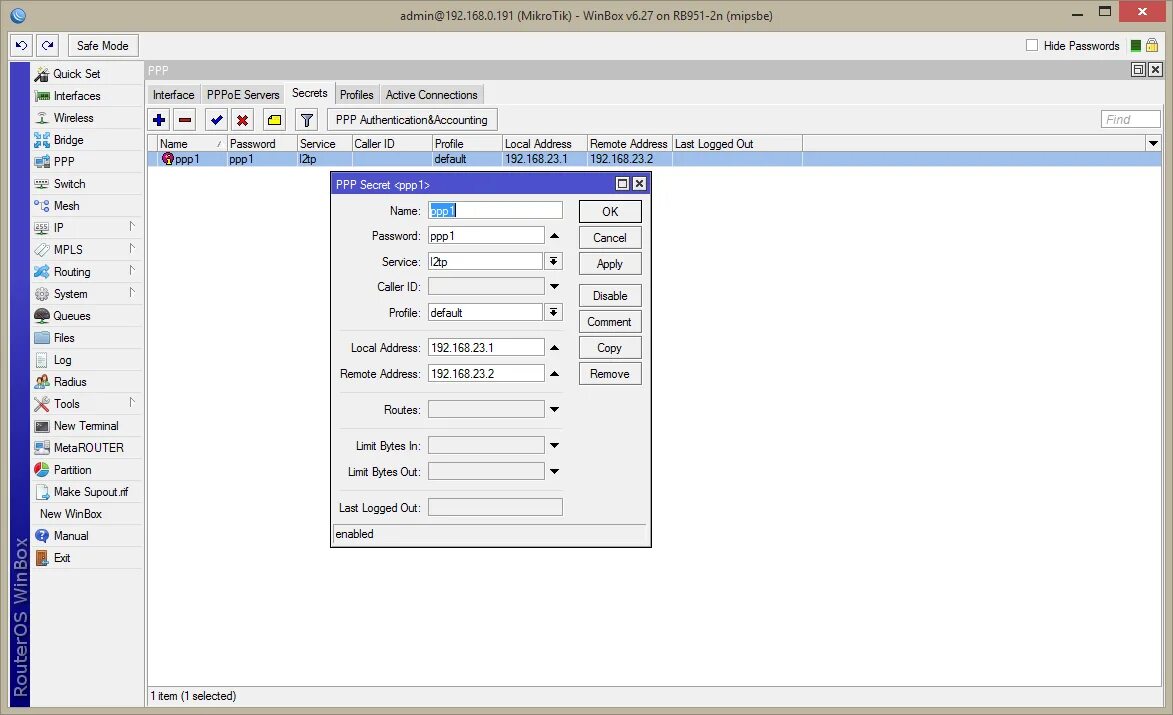This screenshot has width=1173, height=715.
Task: Select the Secrets tab
Action: pos(310,93)
